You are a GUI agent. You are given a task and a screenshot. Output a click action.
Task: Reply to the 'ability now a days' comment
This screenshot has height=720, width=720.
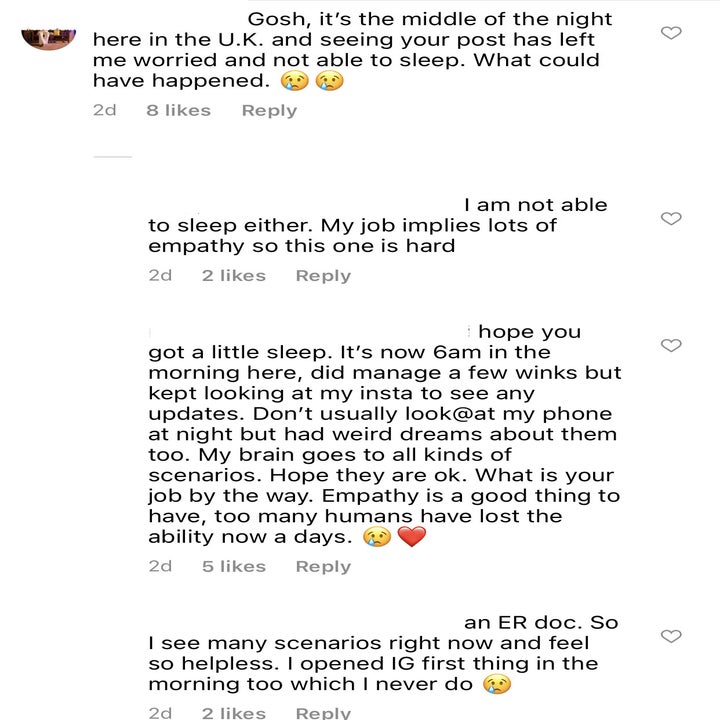point(323,566)
